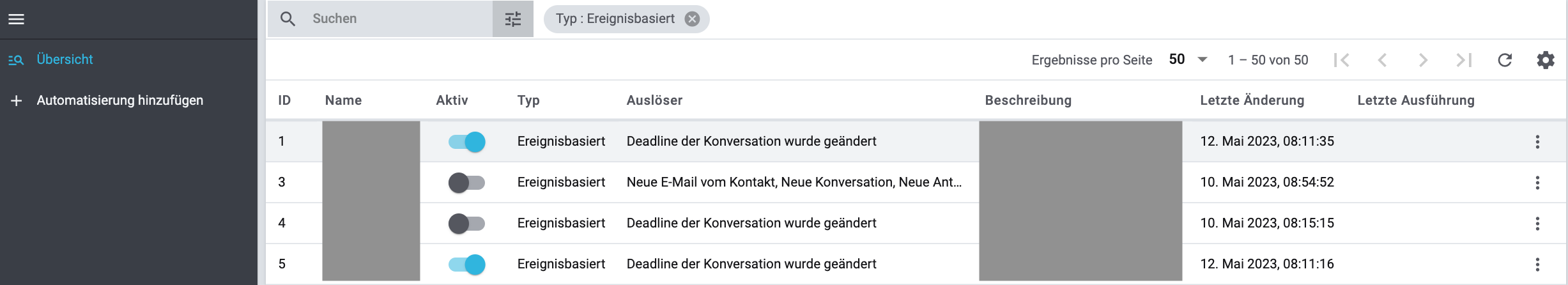
Task: Enable the automation with ID 4
Action: (x=467, y=224)
